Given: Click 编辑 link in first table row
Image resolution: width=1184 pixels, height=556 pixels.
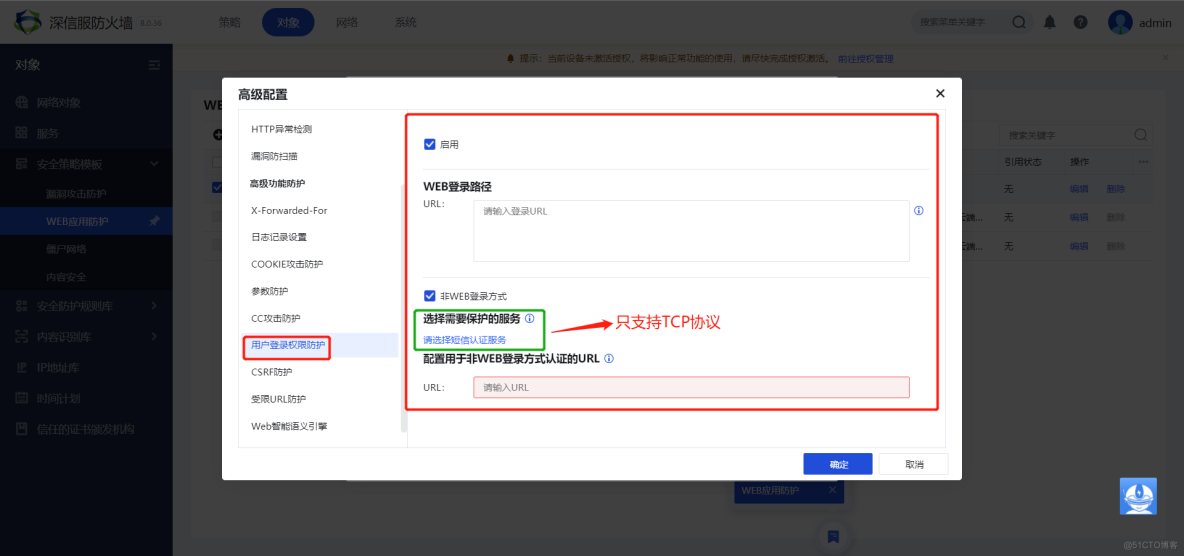Looking at the screenshot, I should coord(1078,188).
